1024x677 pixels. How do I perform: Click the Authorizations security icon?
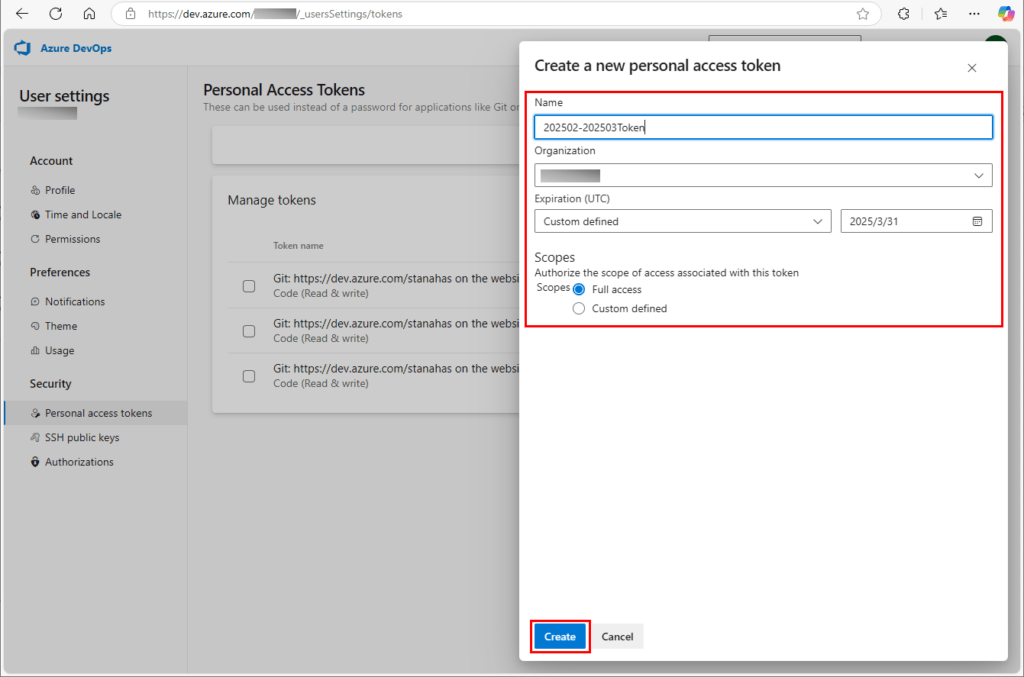click(36, 462)
